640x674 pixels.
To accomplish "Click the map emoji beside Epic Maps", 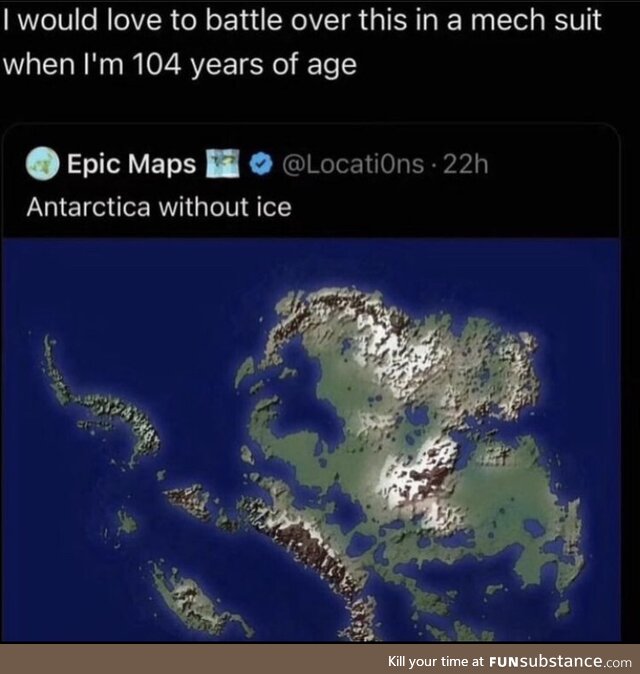I will pos(224,165).
